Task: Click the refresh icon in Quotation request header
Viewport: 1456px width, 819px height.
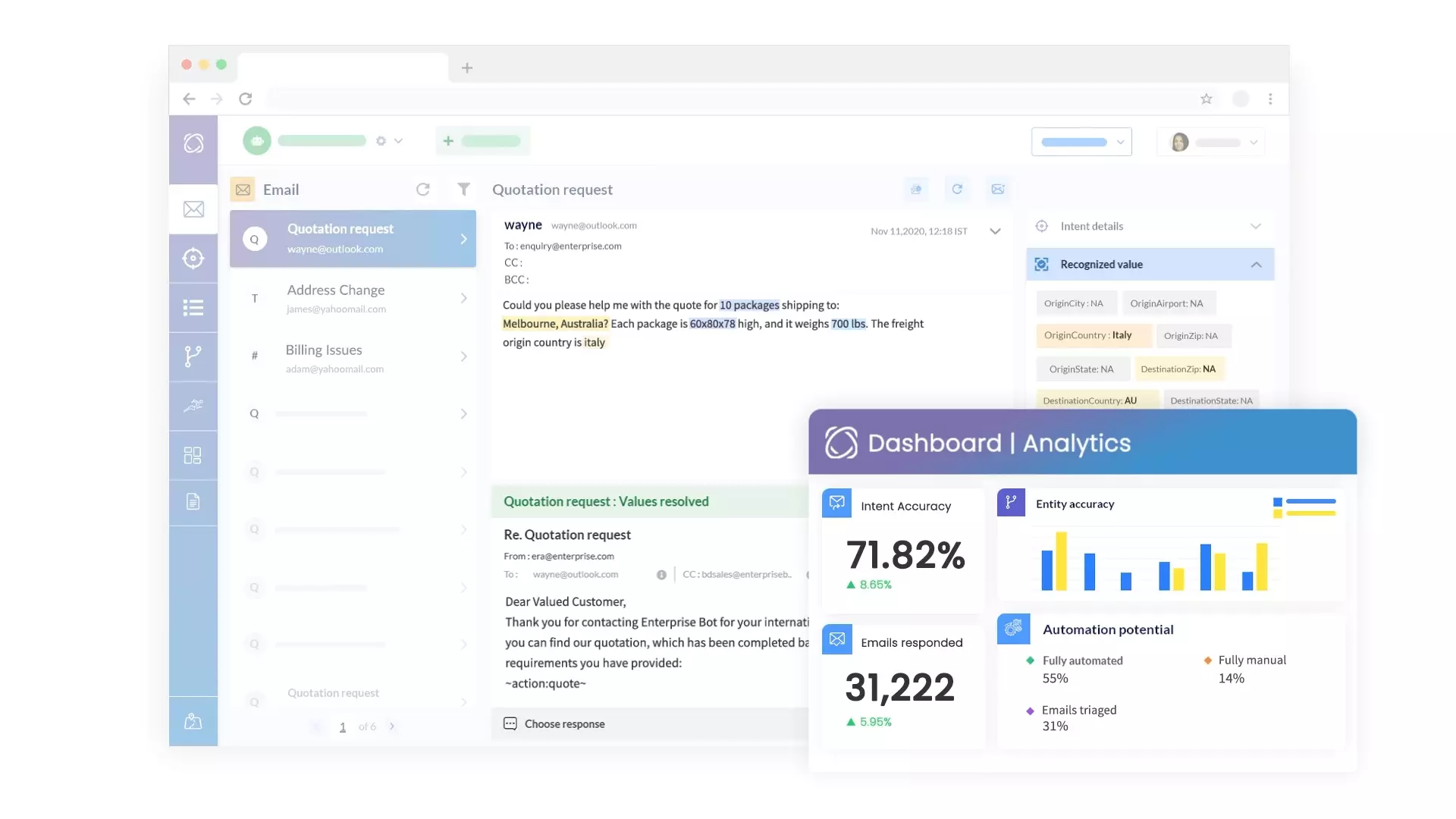Action: [x=957, y=190]
